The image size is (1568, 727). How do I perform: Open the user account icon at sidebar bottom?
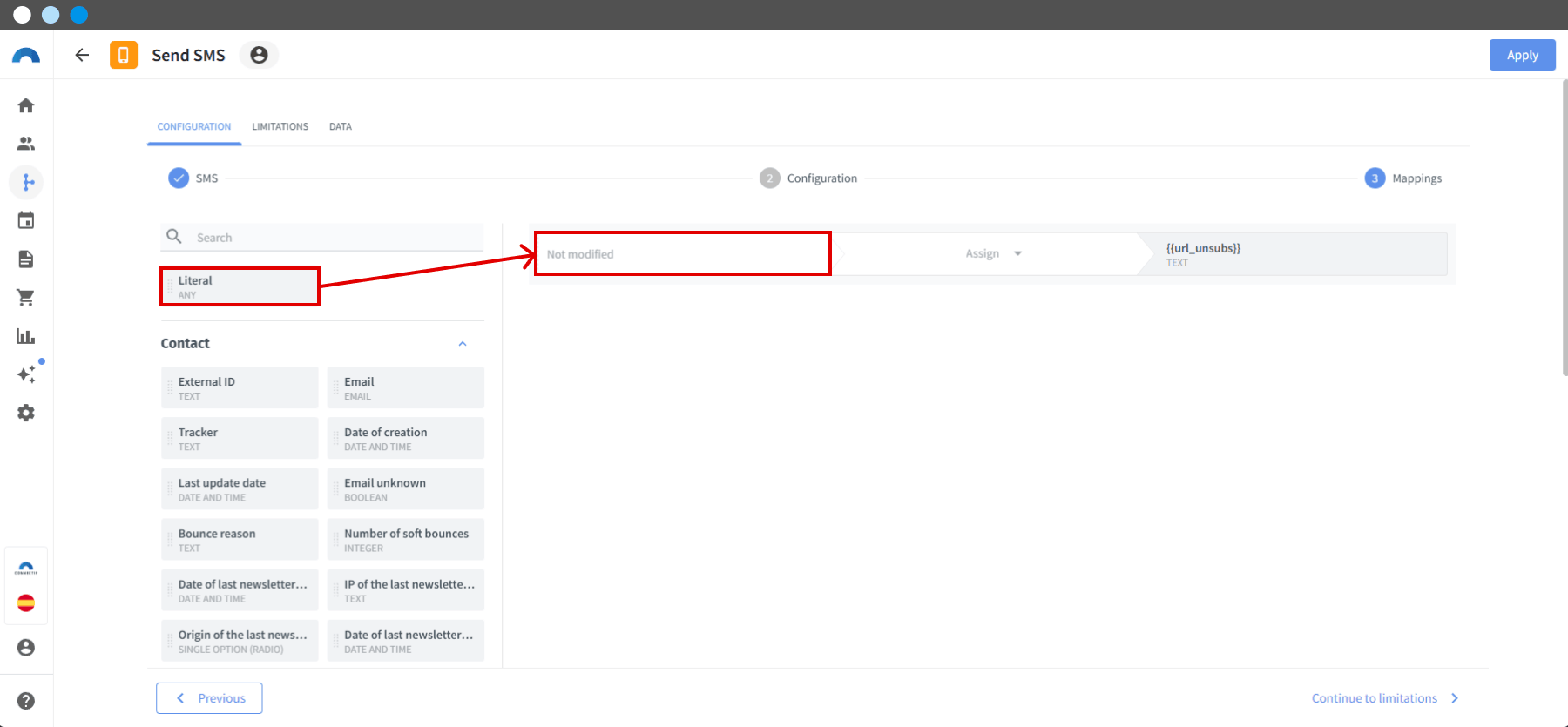click(x=26, y=648)
